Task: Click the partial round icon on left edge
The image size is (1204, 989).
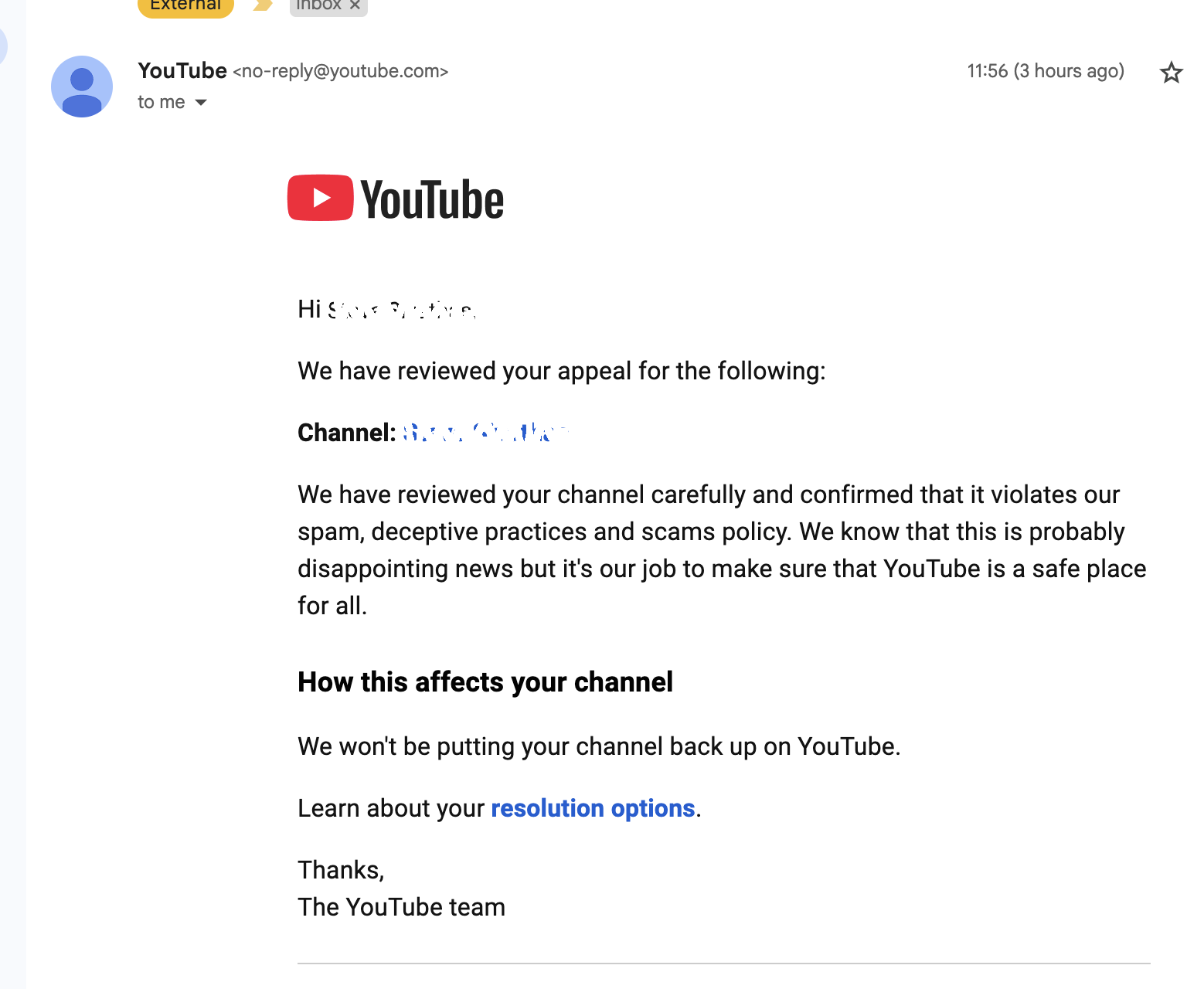Action: point(3,46)
